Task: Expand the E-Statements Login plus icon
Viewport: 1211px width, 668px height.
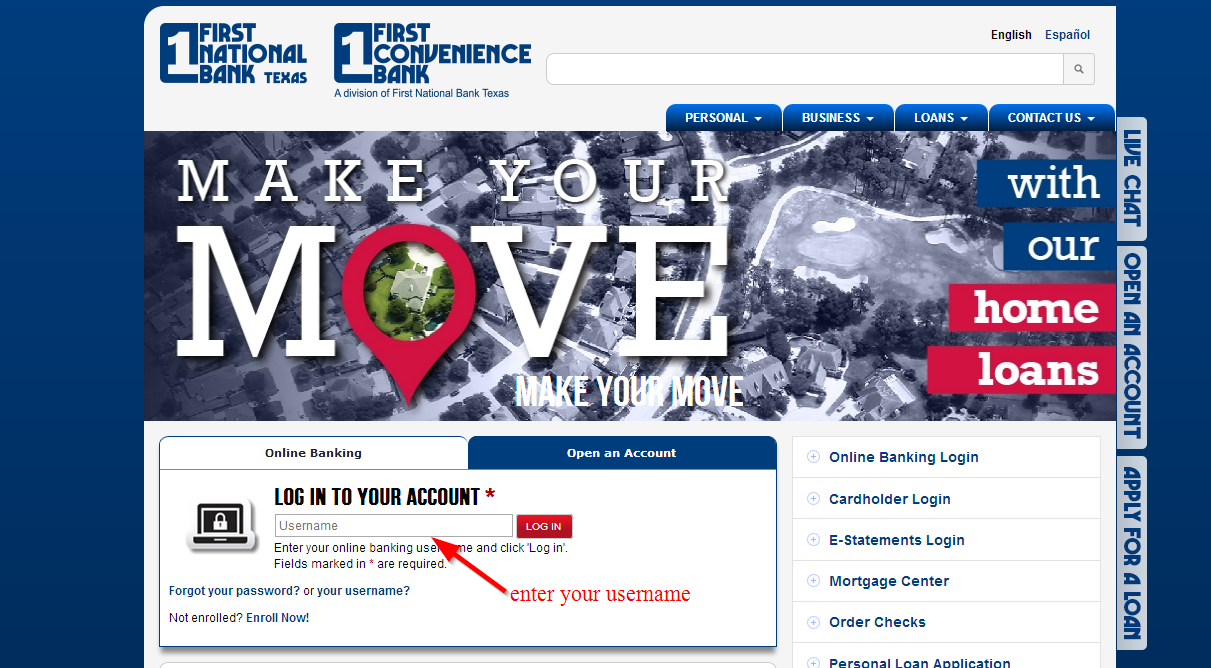Action: [x=813, y=540]
